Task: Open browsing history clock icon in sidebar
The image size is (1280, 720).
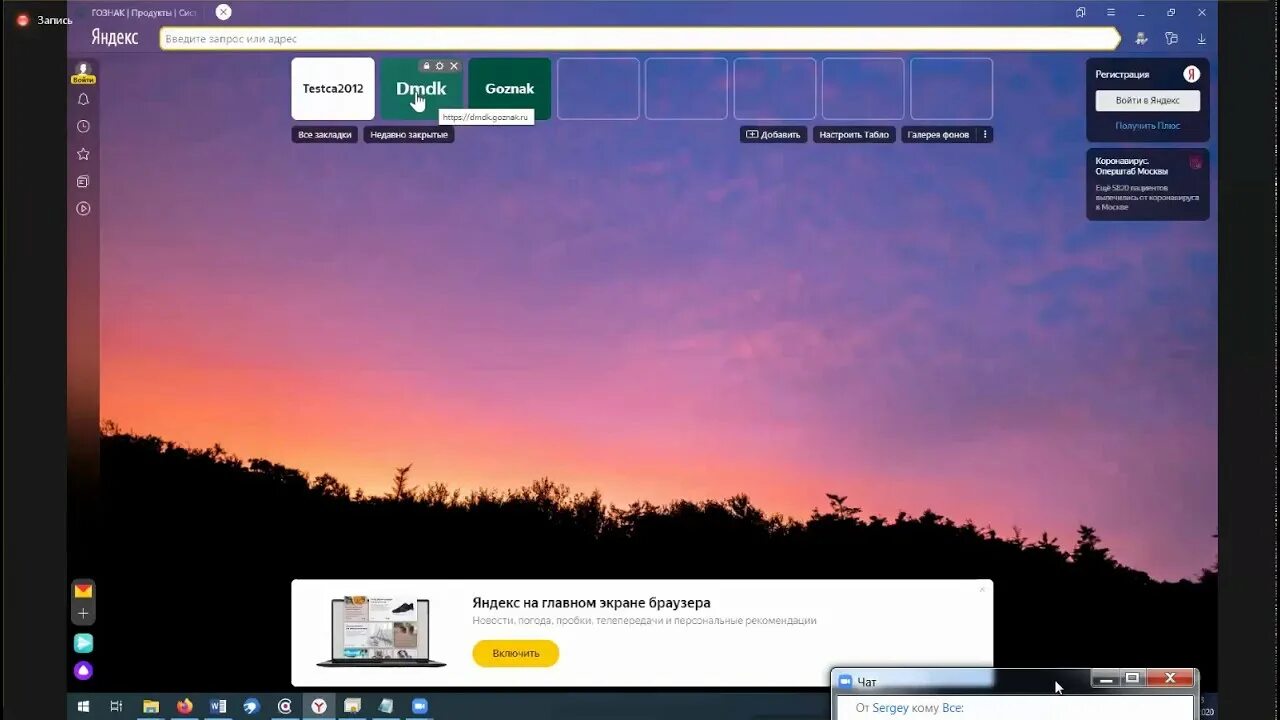Action: pos(83,126)
